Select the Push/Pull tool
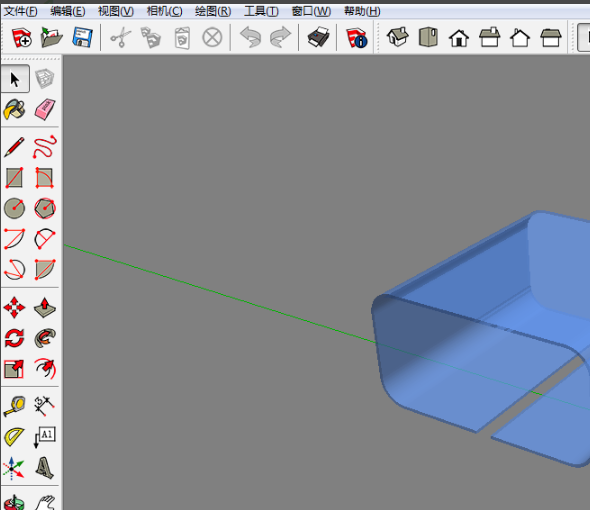Image resolution: width=590 pixels, height=510 pixels. (45, 308)
